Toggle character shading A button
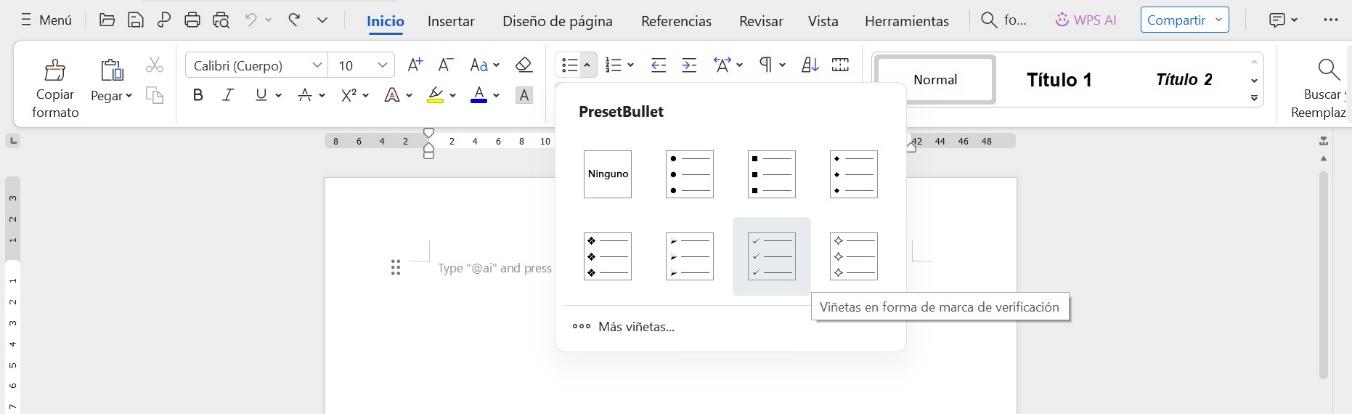Screen dimensions: 1352x414 [x=523, y=95]
